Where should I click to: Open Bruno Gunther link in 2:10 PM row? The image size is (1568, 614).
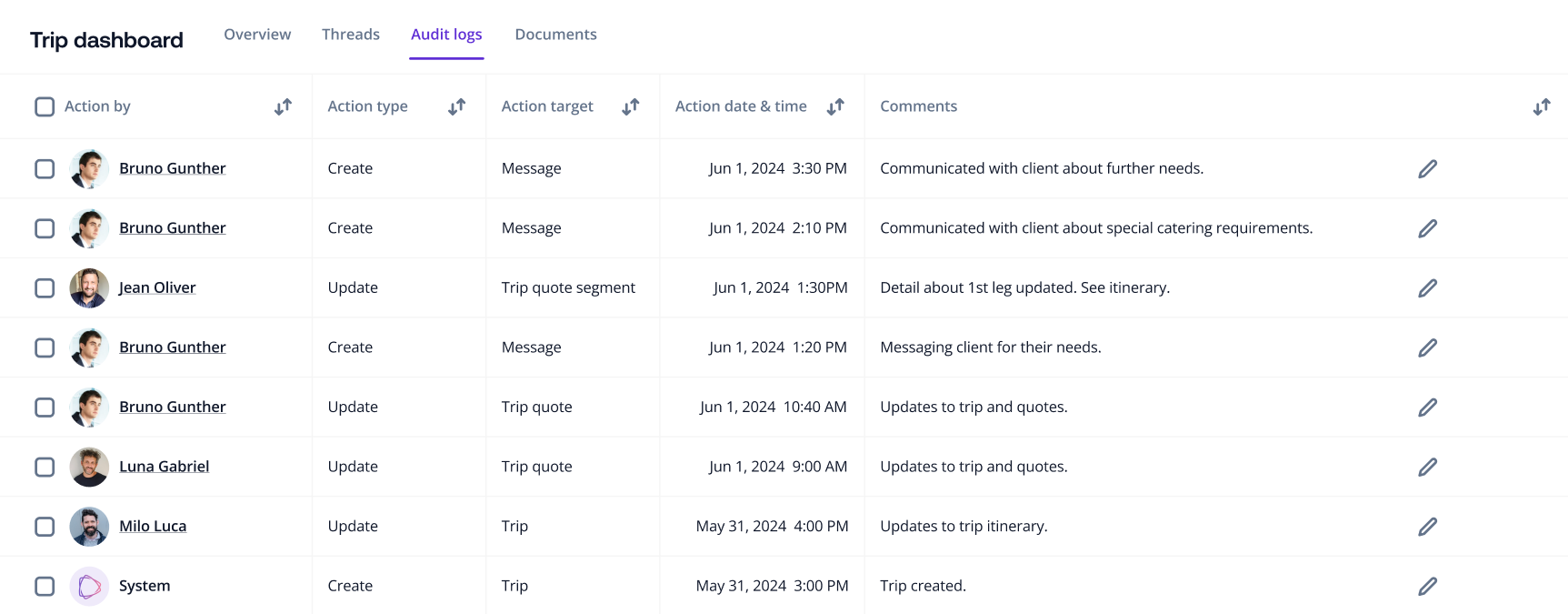pyautogui.click(x=173, y=228)
